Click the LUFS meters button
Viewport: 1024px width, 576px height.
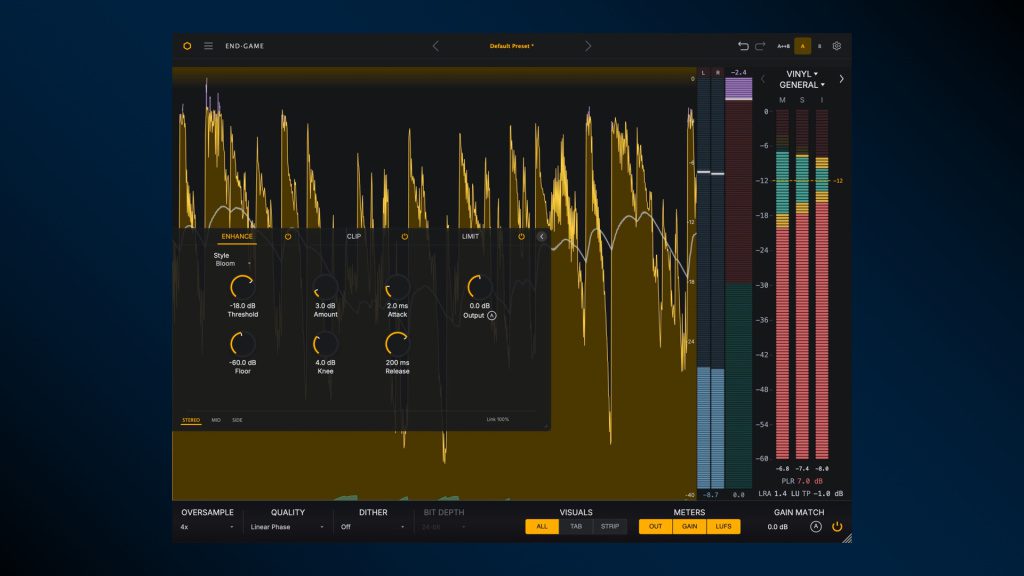pos(723,526)
